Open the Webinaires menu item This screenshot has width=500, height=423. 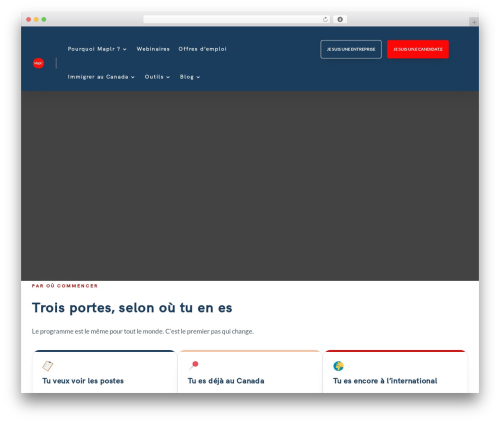coord(153,49)
